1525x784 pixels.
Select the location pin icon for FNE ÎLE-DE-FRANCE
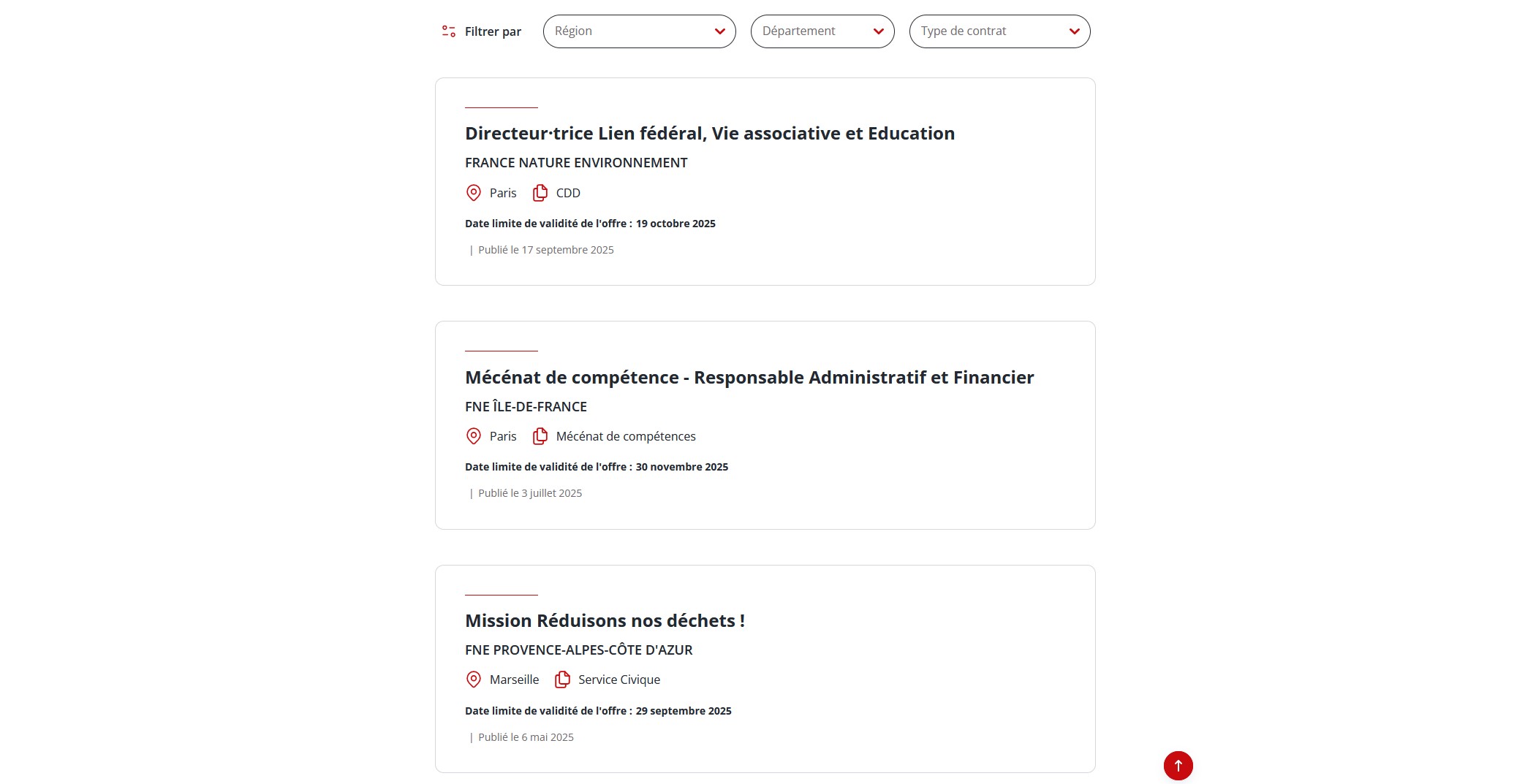[x=473, y=436]
